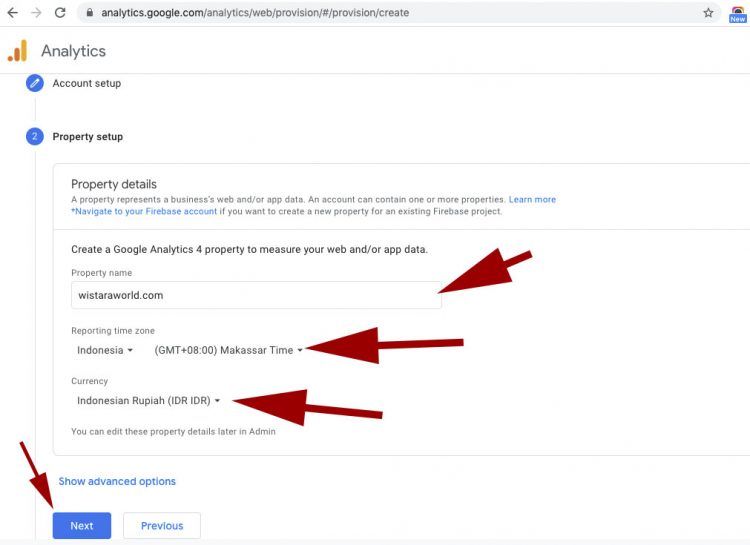
Task: Select the Account setup step label
Action: [x=87, y=83]
